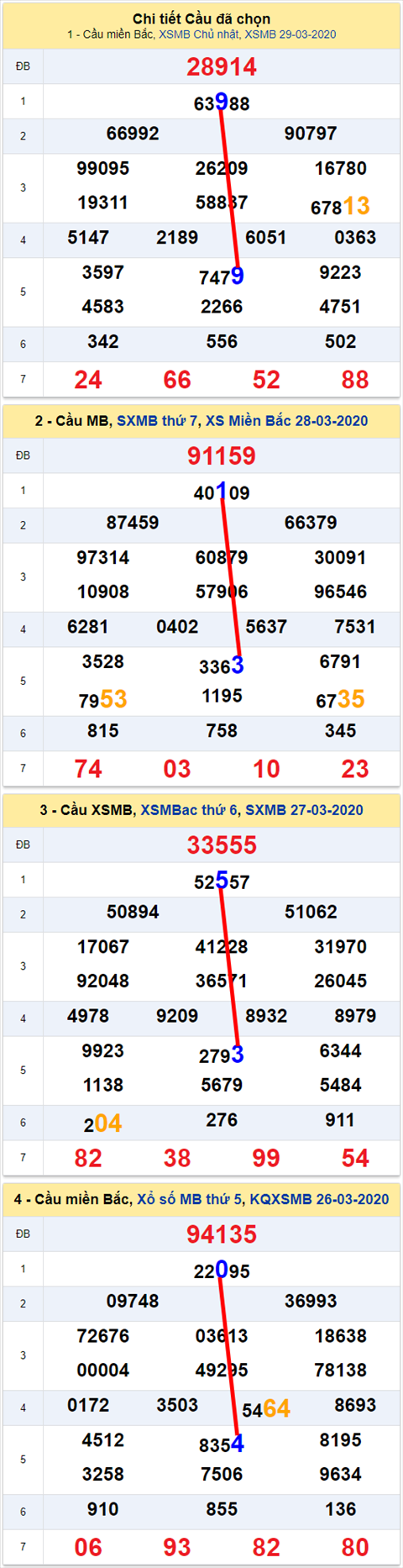The image size is (403, 1568).
Task: Click fourth prize number 0402
Action: [x=177, y=627]
